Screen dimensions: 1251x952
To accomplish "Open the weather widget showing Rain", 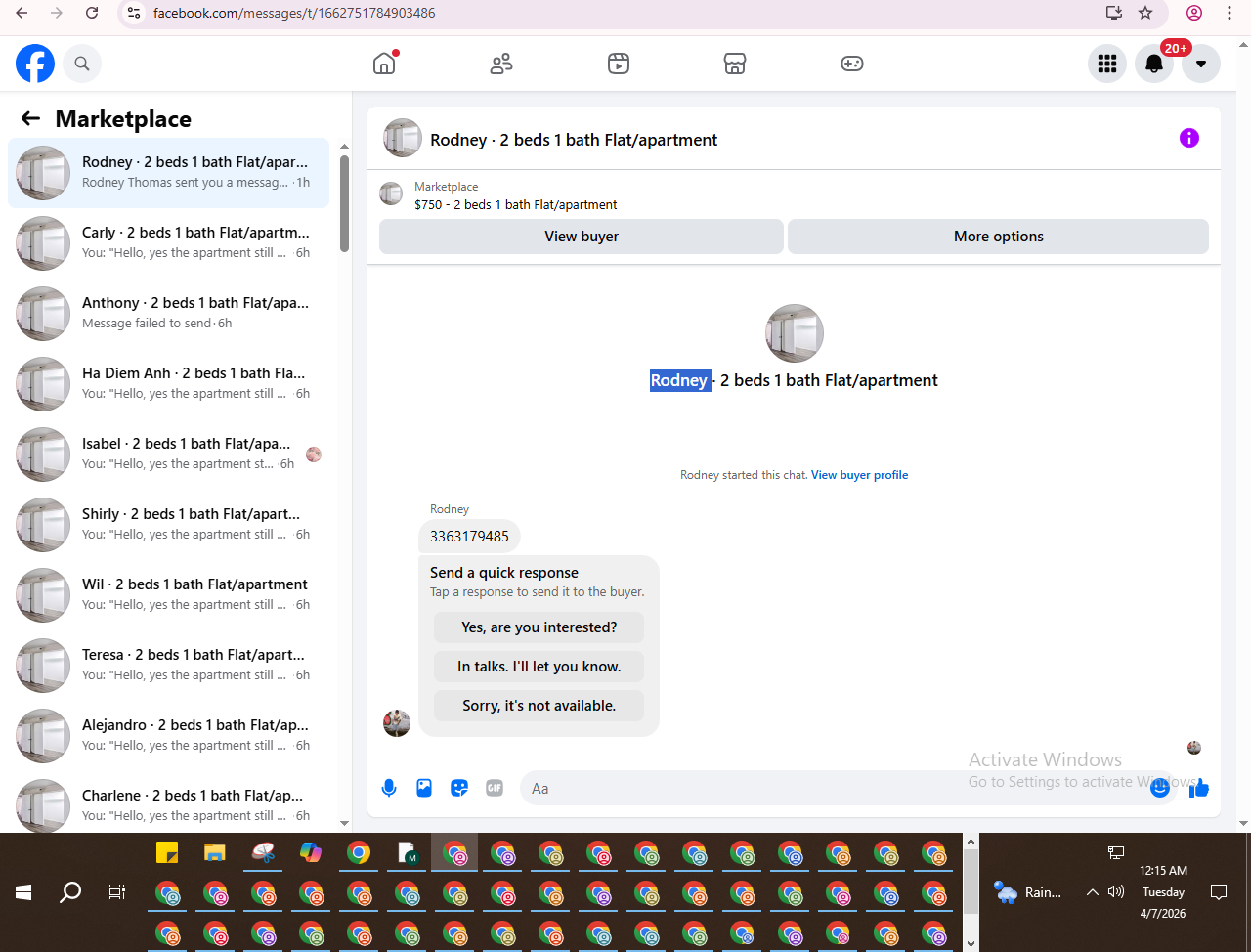I will pyautogui.click(x=1026, y=891).
